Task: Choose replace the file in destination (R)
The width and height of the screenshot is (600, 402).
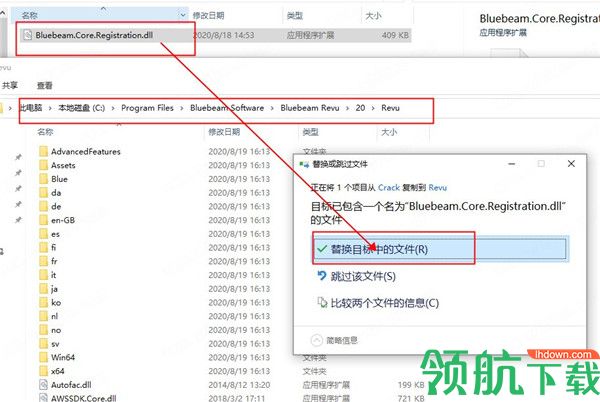Action: pos(440,250)
